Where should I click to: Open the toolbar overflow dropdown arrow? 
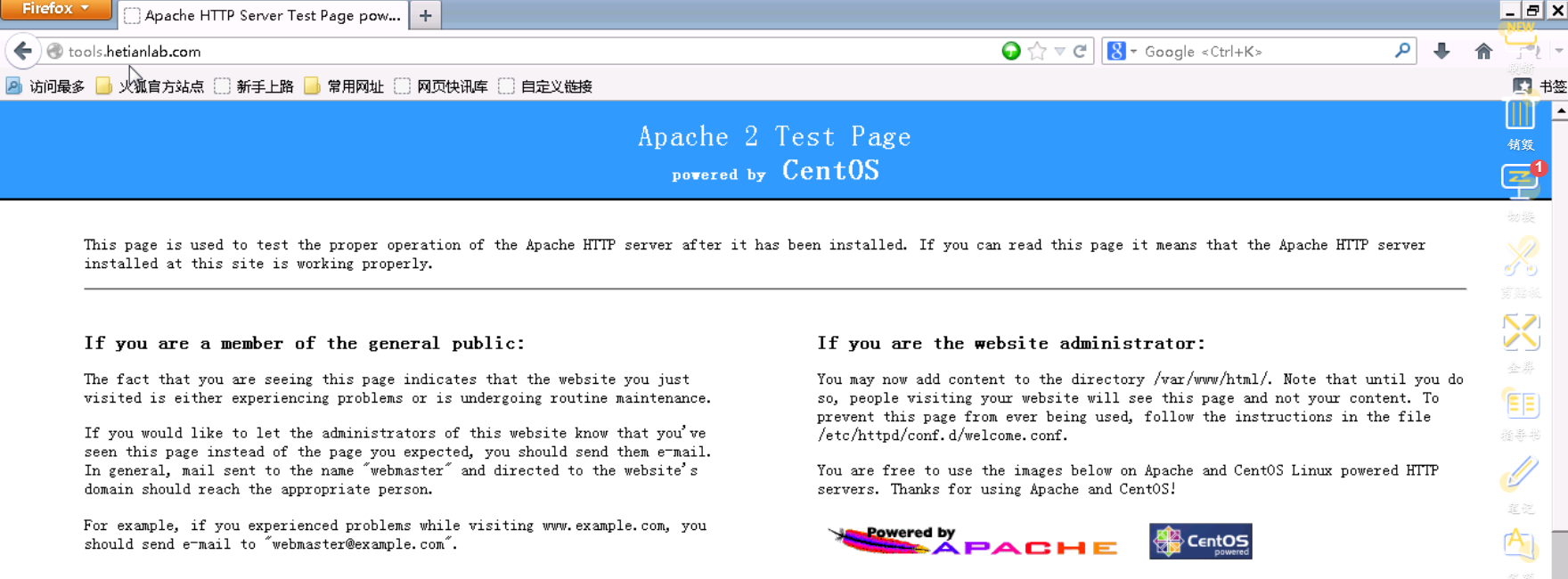tap(1559, 52)
